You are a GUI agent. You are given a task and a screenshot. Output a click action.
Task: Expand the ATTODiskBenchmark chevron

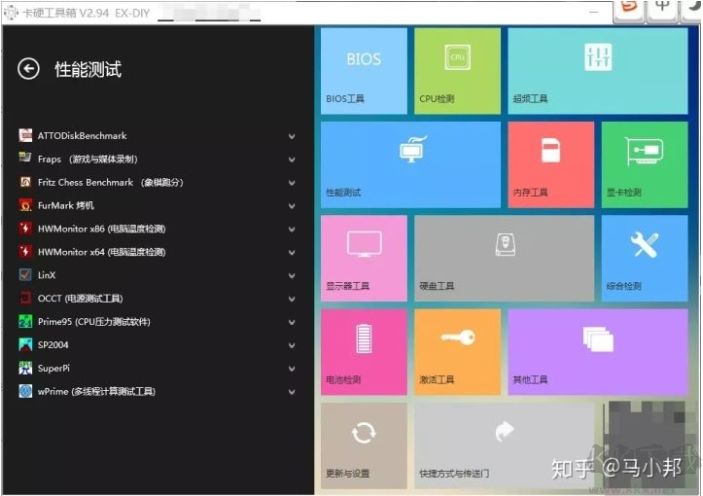click(292, 136)
